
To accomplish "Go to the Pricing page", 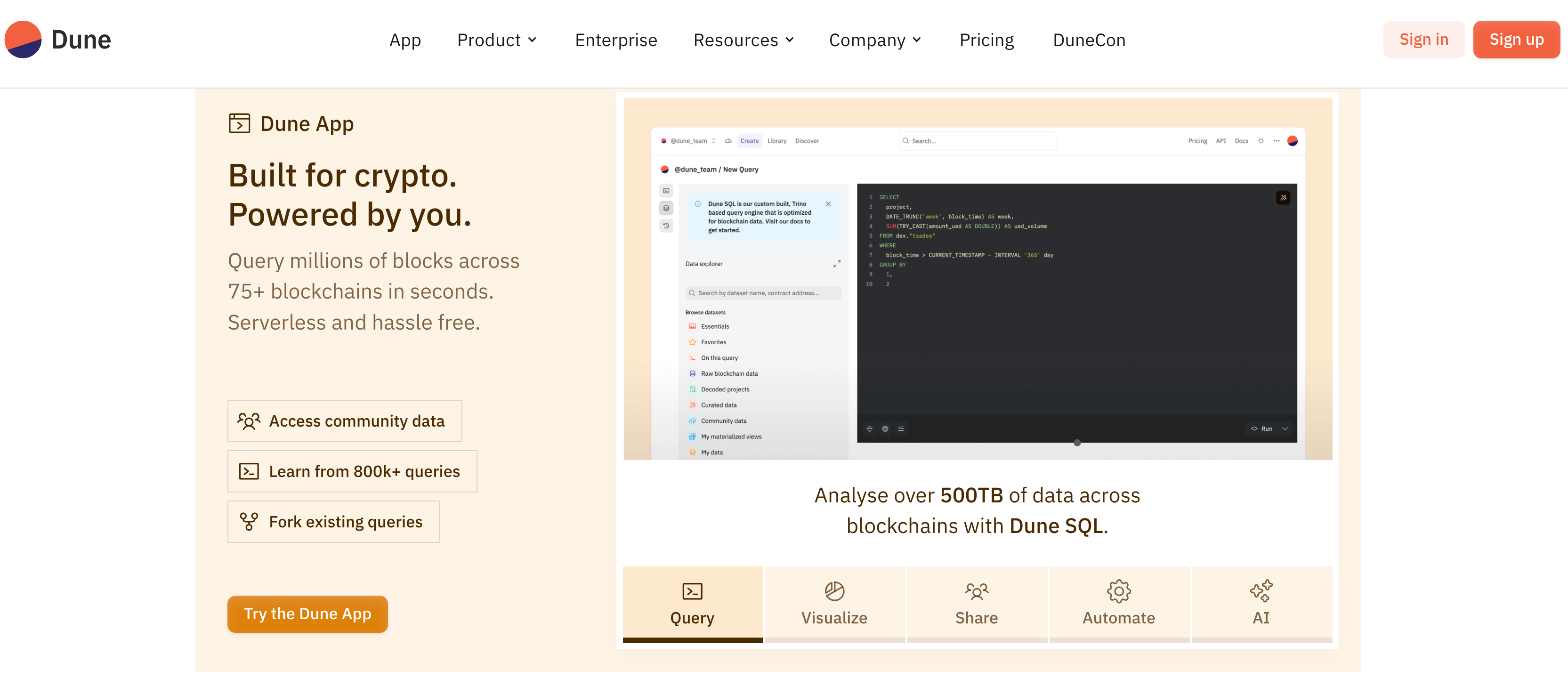I will pyautogui.click(x=986, y=40).
